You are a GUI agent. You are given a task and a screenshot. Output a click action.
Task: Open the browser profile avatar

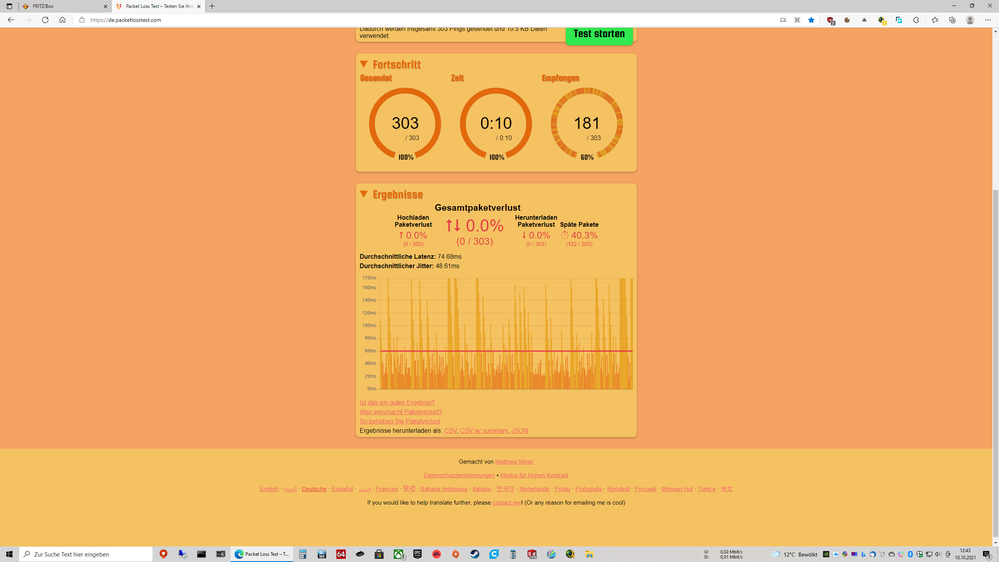tap(970, 20)
